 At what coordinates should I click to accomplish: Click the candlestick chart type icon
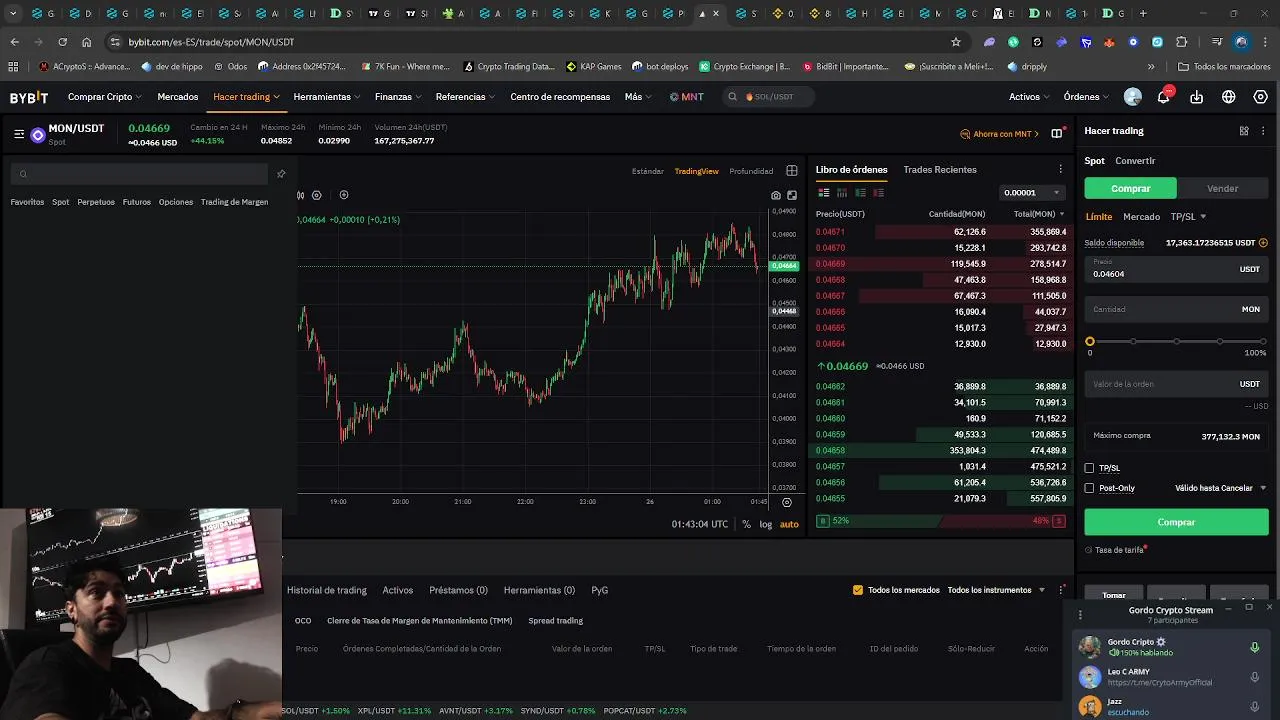click(301, 195)
